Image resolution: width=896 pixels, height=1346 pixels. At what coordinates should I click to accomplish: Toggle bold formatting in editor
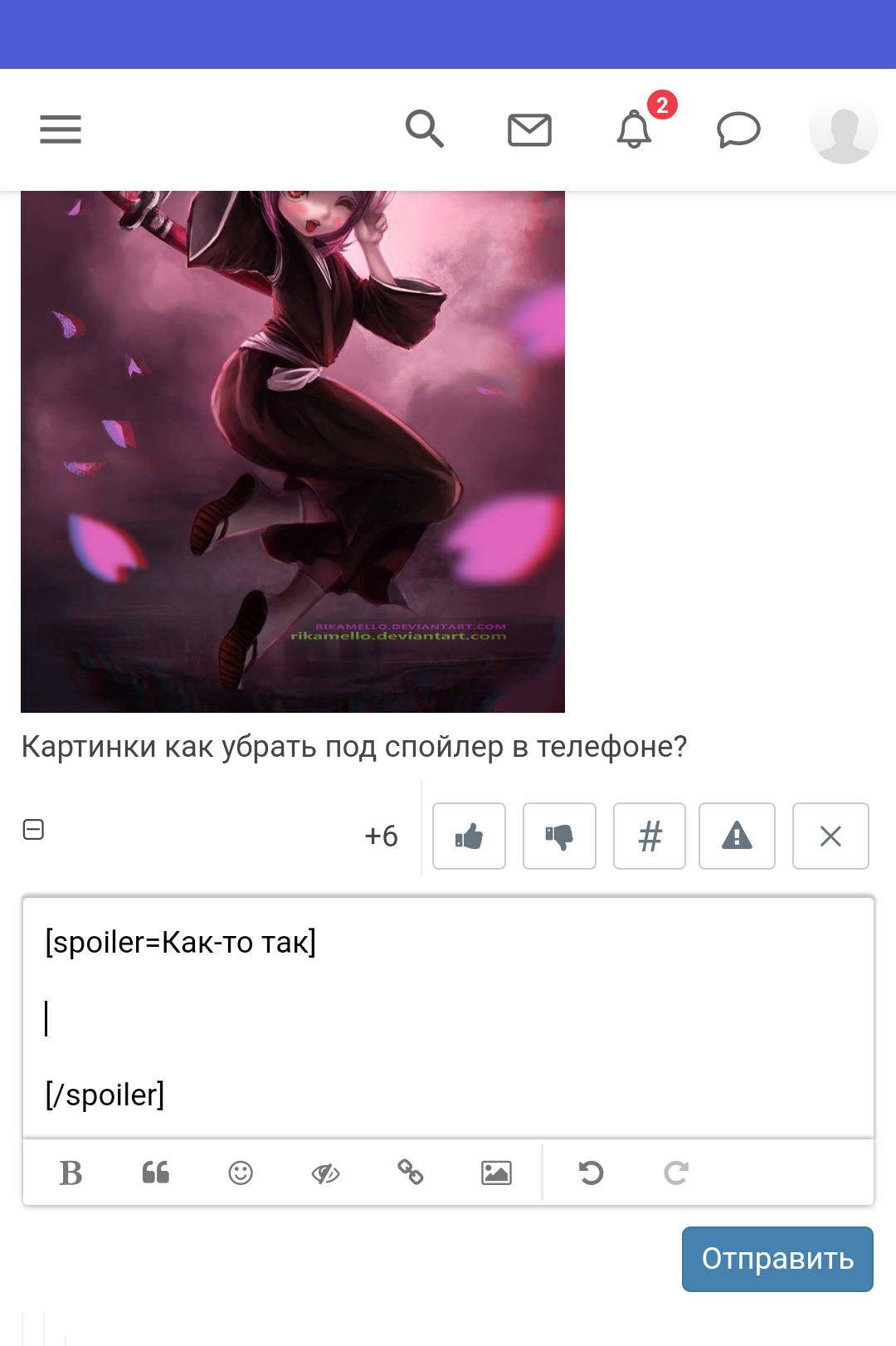(x=71, y=1173)
